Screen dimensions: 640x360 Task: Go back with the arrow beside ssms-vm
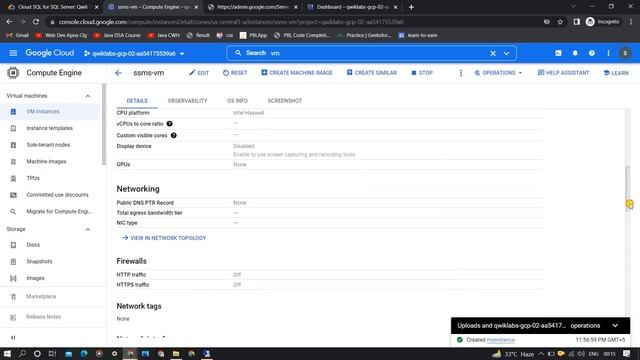[118, 73]
